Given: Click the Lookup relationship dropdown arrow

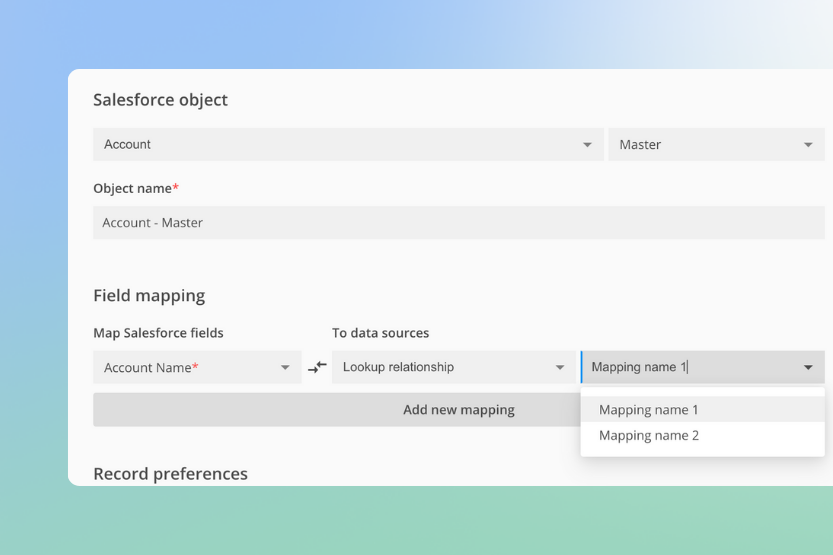Looking at the screenshot, I should [x=560, y=368].
